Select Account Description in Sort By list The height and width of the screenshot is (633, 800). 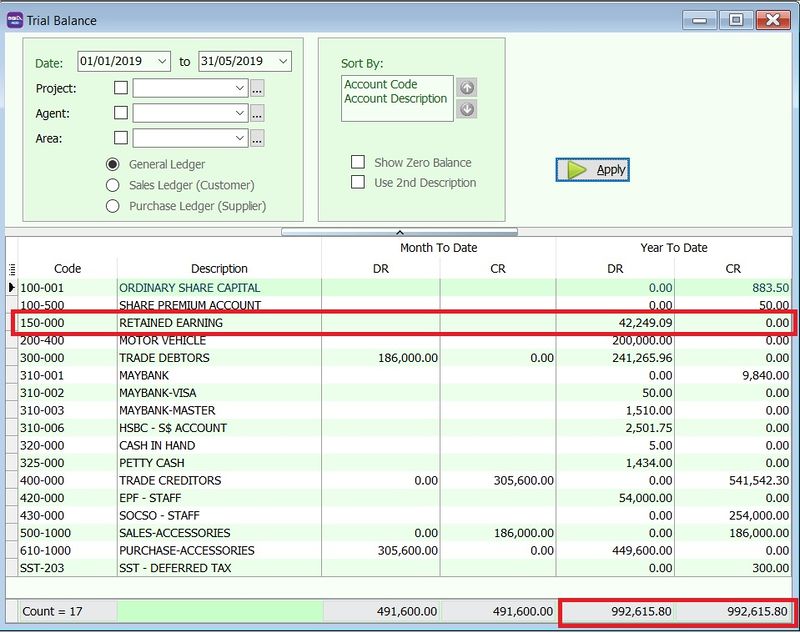(396, 99)
